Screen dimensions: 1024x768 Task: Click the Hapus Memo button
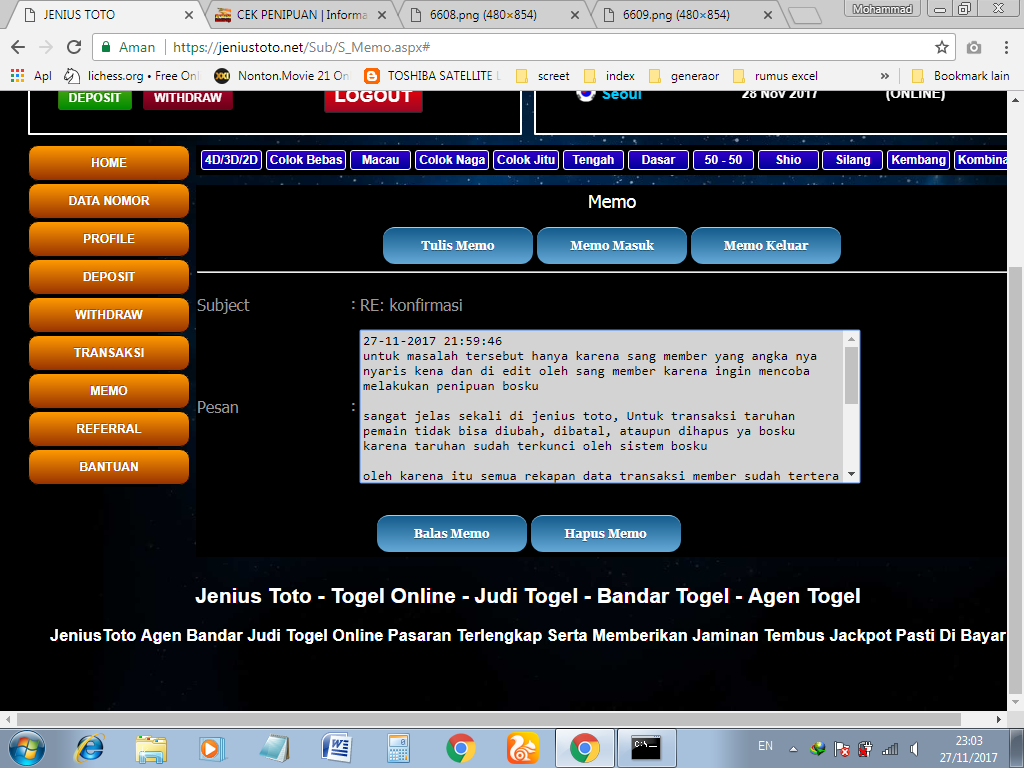click(605, 533)
